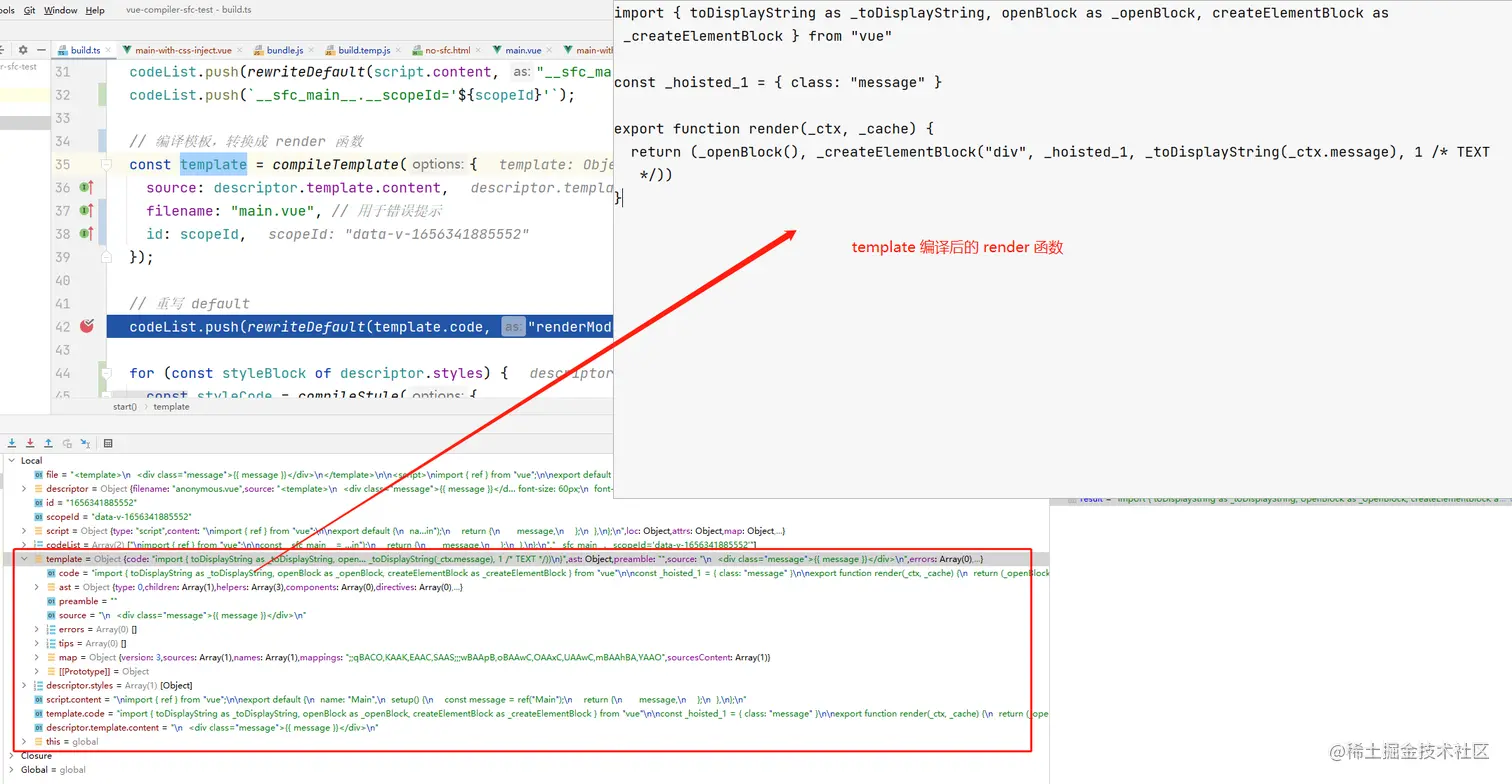Screen dimensions: 1512x784
Task: Expand the map object node
Action: tap(37, 657)
